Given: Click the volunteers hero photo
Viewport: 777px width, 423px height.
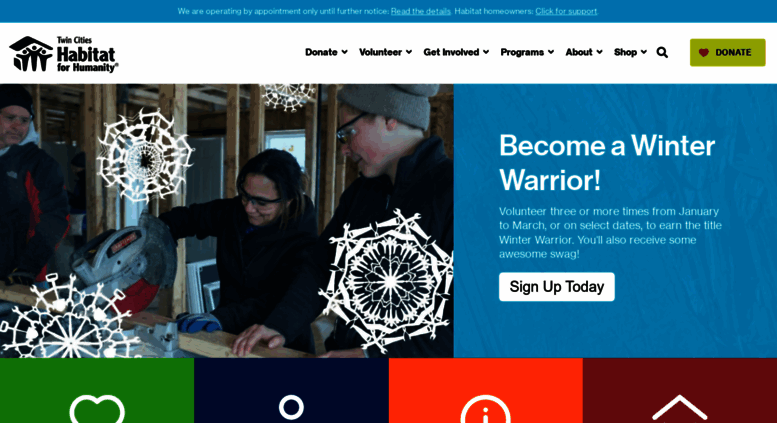Looking at the screenshot, I should (x=226, y=221).
